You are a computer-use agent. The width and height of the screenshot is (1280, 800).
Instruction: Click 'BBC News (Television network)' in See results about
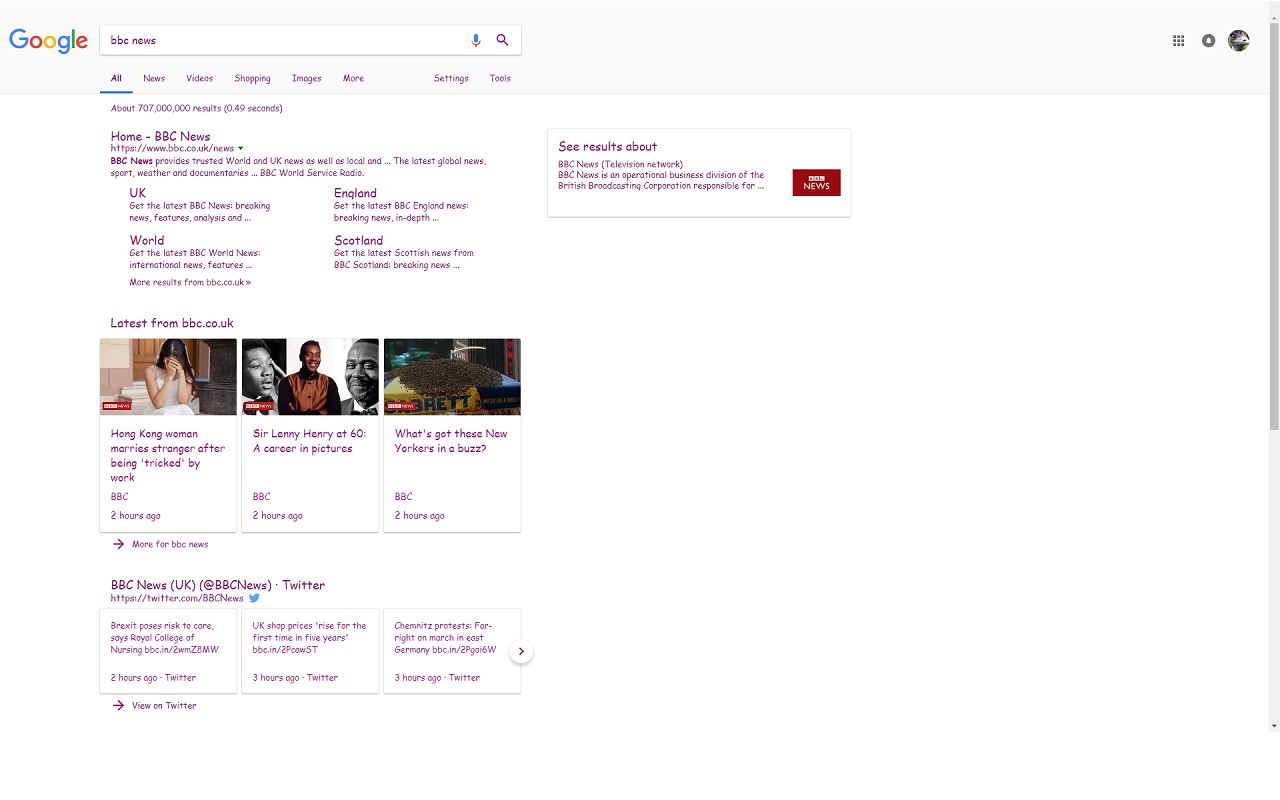pos(620,164)
